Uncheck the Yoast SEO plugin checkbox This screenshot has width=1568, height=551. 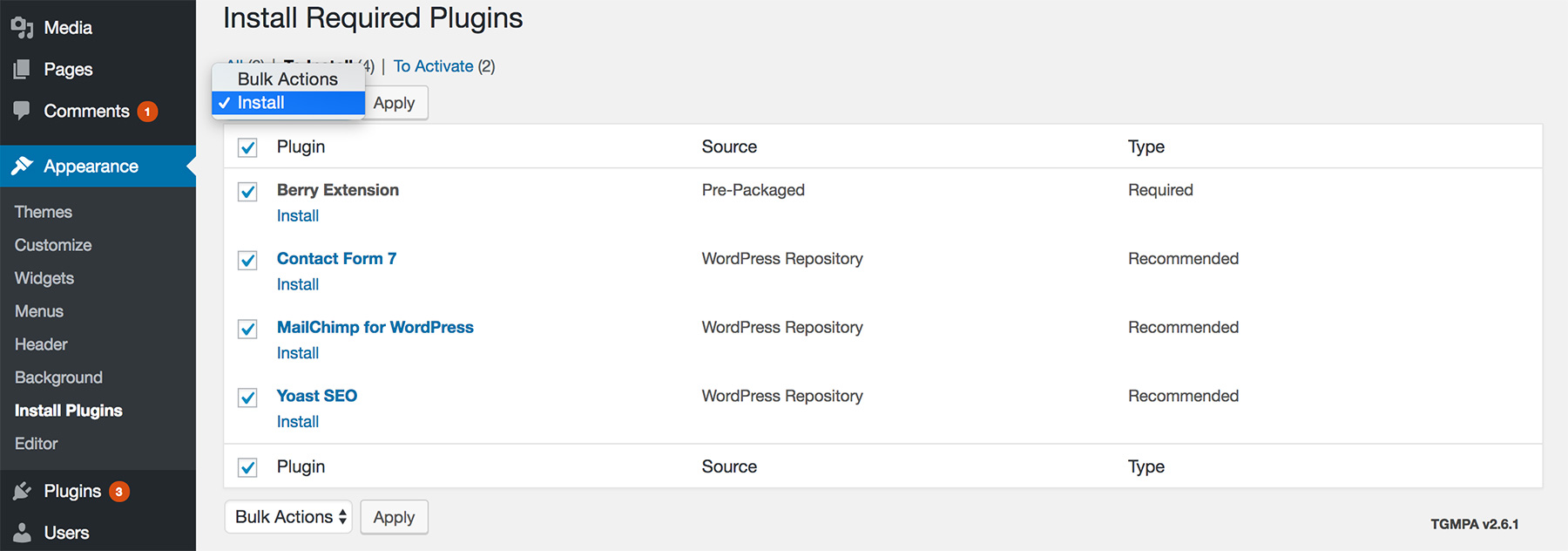[247, 398]
